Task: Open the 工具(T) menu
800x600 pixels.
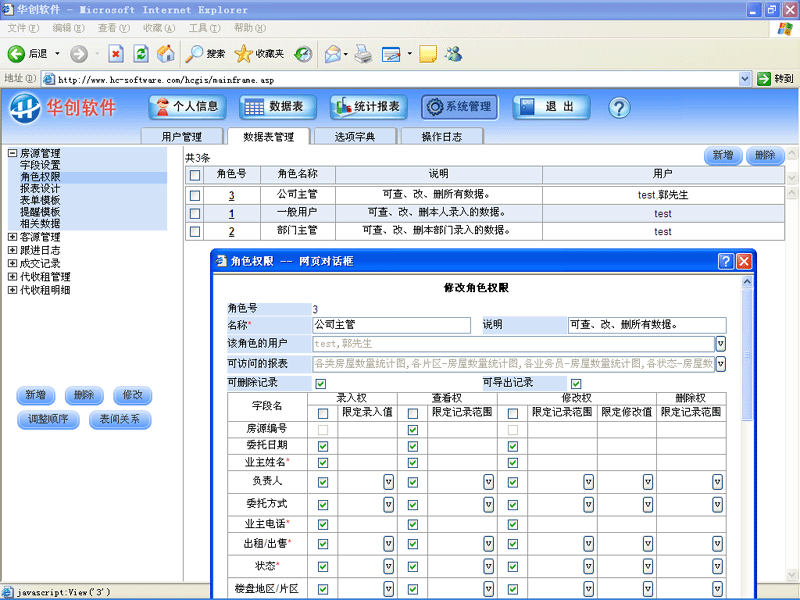Action: point(204,27)
